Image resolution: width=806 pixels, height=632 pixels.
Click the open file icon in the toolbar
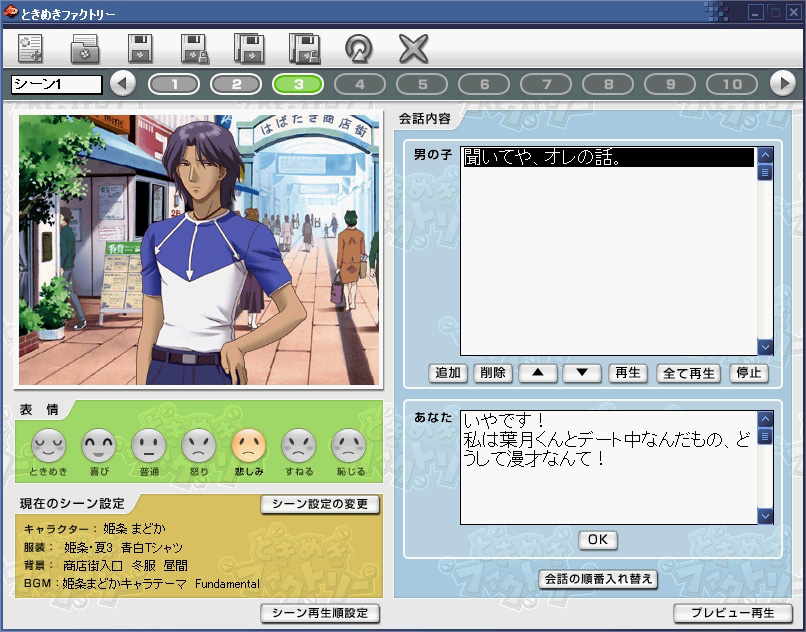85,48
